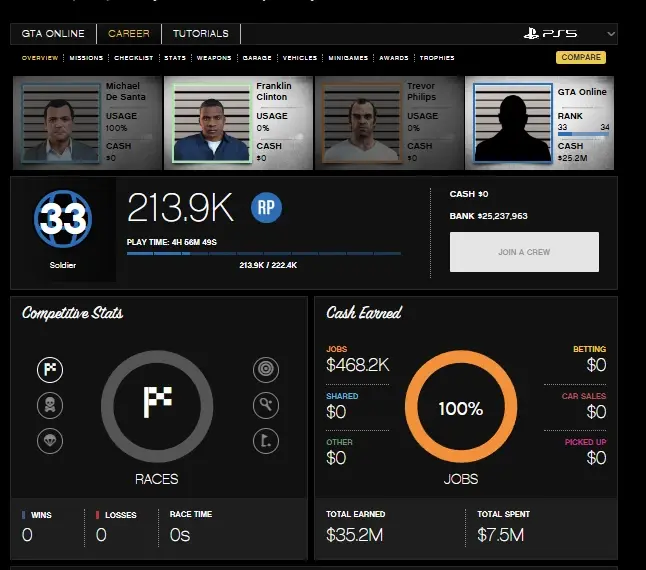Select Trevor Philips character card
This screenshot has width=646, height=570.
387,122
